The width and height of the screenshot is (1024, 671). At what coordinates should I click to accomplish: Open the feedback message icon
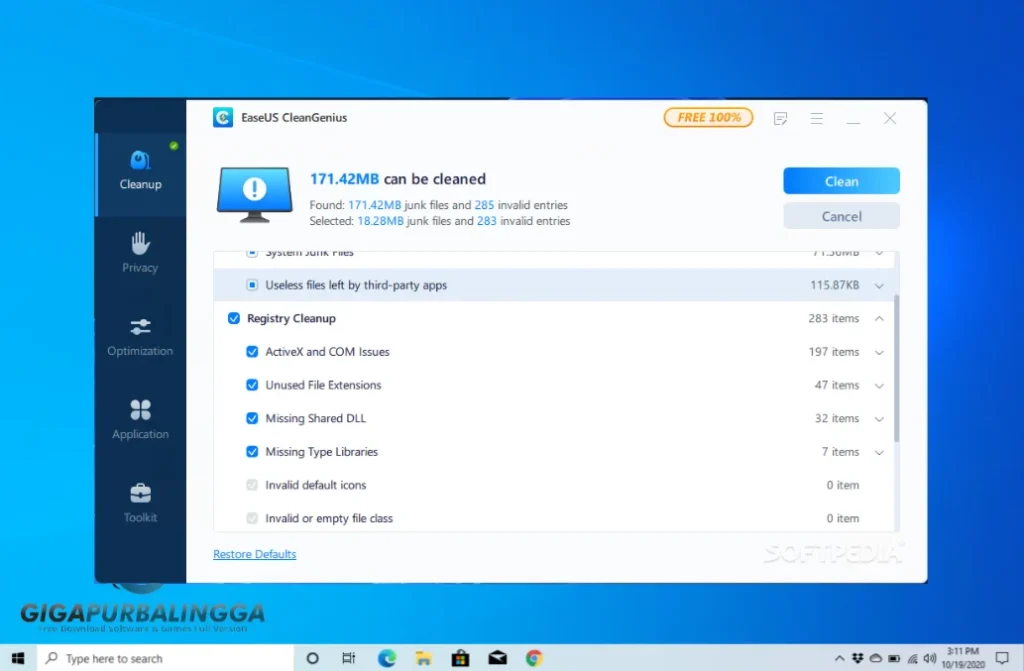[780, 118]
